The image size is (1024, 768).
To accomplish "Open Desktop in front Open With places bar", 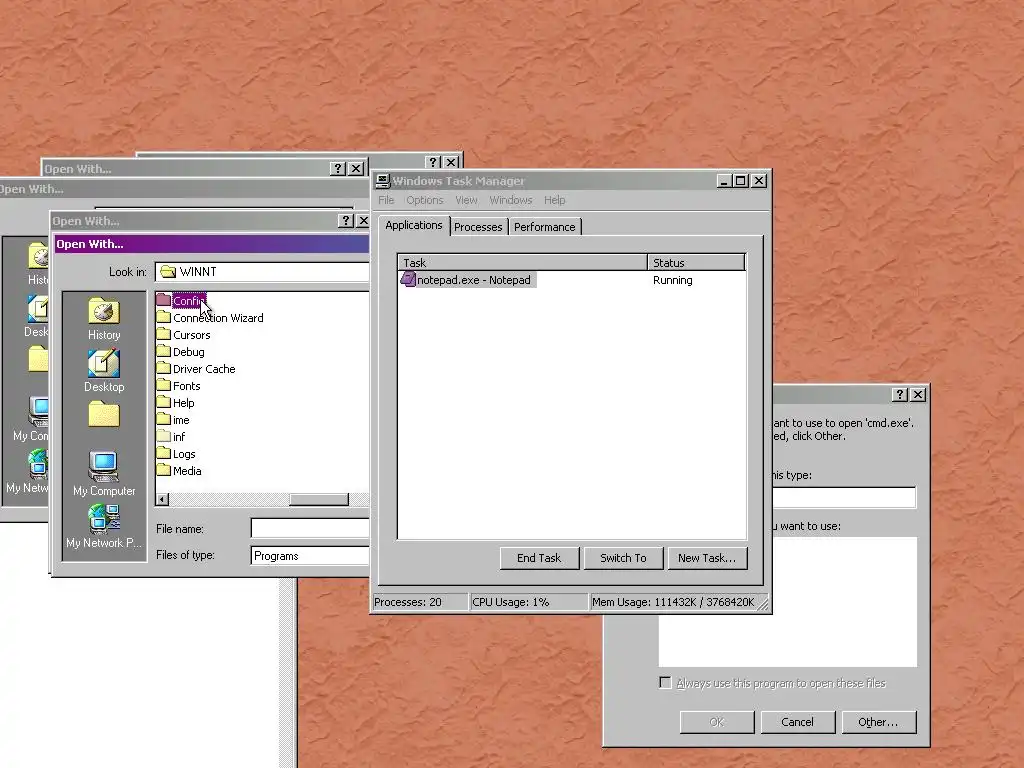I will 104,371.
